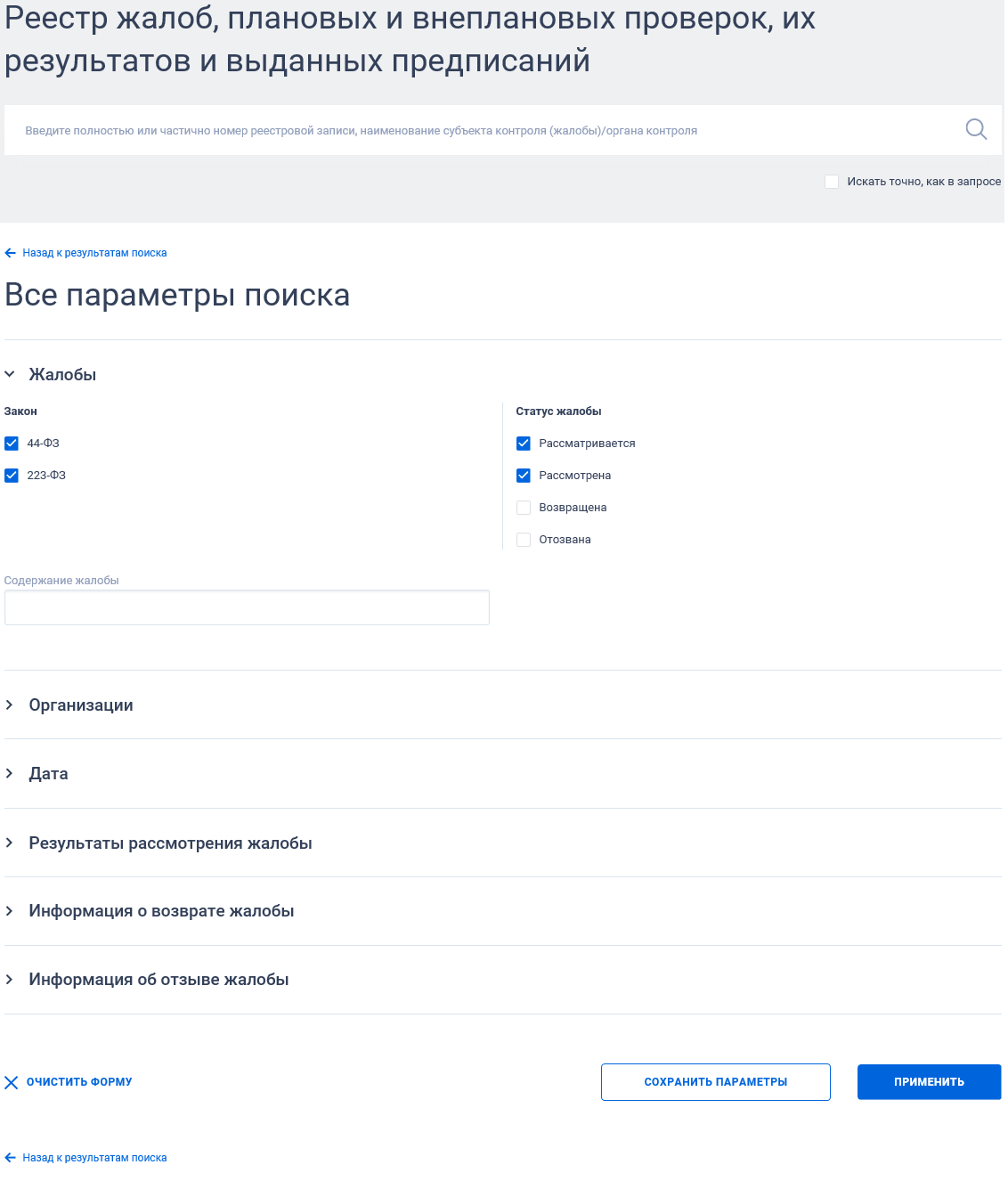Click the Рассмотрена label text

(575, 476)
